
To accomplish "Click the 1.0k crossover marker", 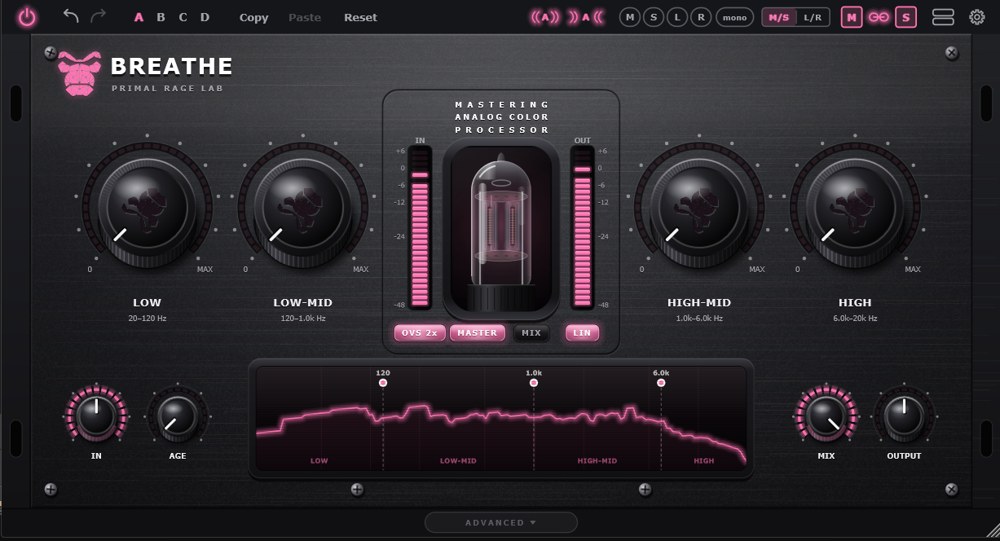I will tap(534, 382).
